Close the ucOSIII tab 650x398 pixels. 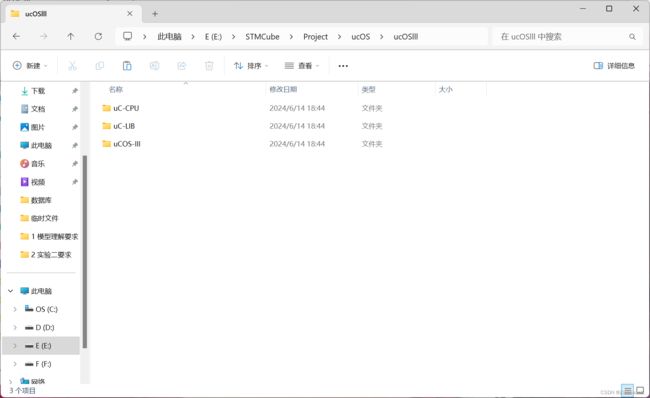(x=130, y=14)
